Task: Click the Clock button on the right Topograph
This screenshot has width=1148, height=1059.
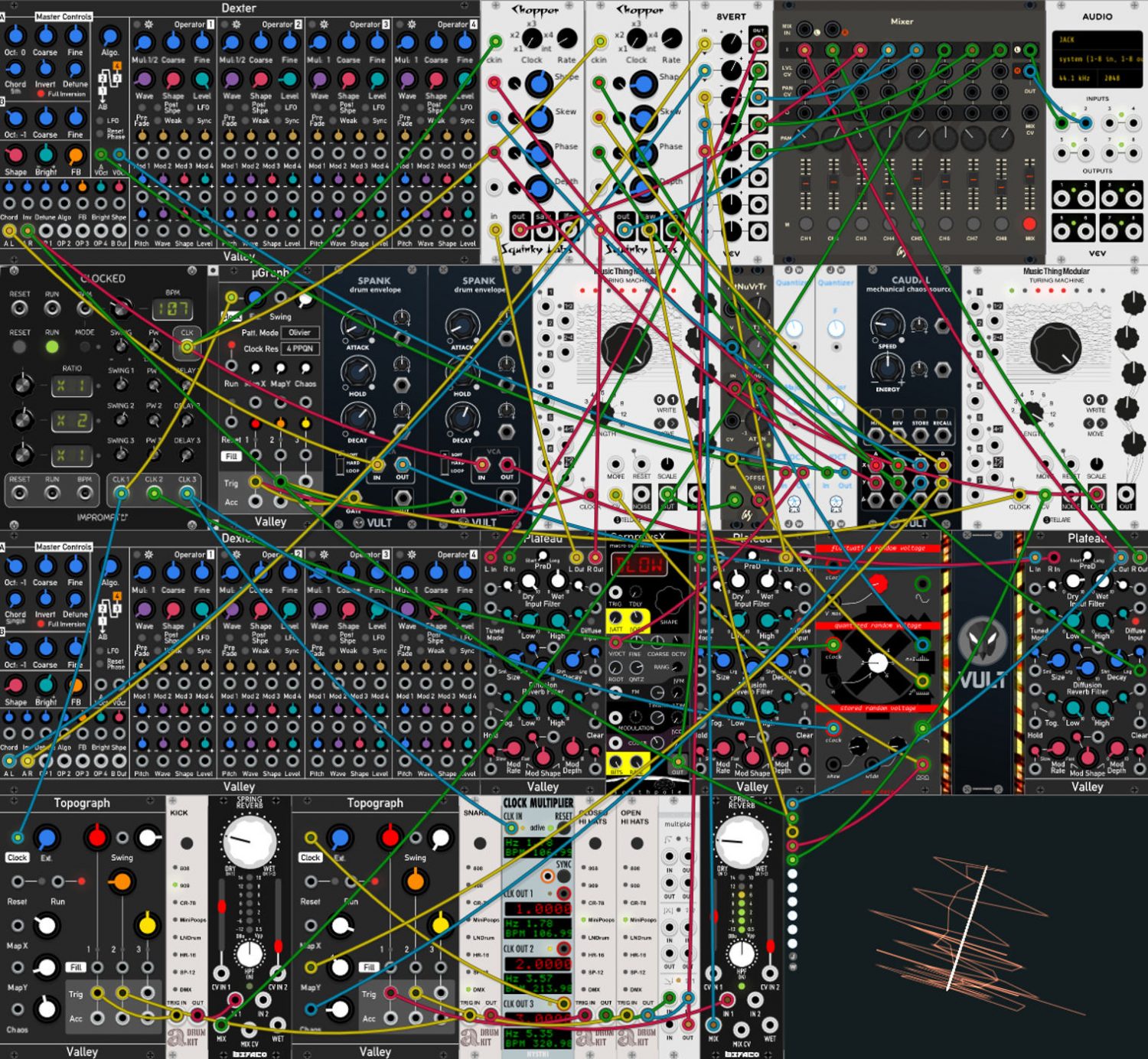Action: (311, 858)
